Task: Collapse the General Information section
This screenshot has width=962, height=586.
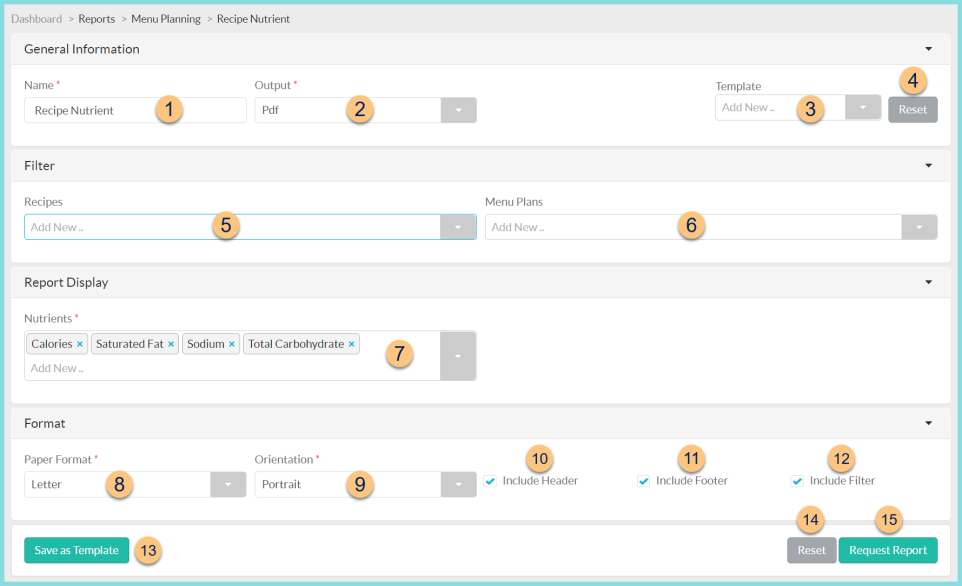Action: pyautogui.click(x=927, y=48)
